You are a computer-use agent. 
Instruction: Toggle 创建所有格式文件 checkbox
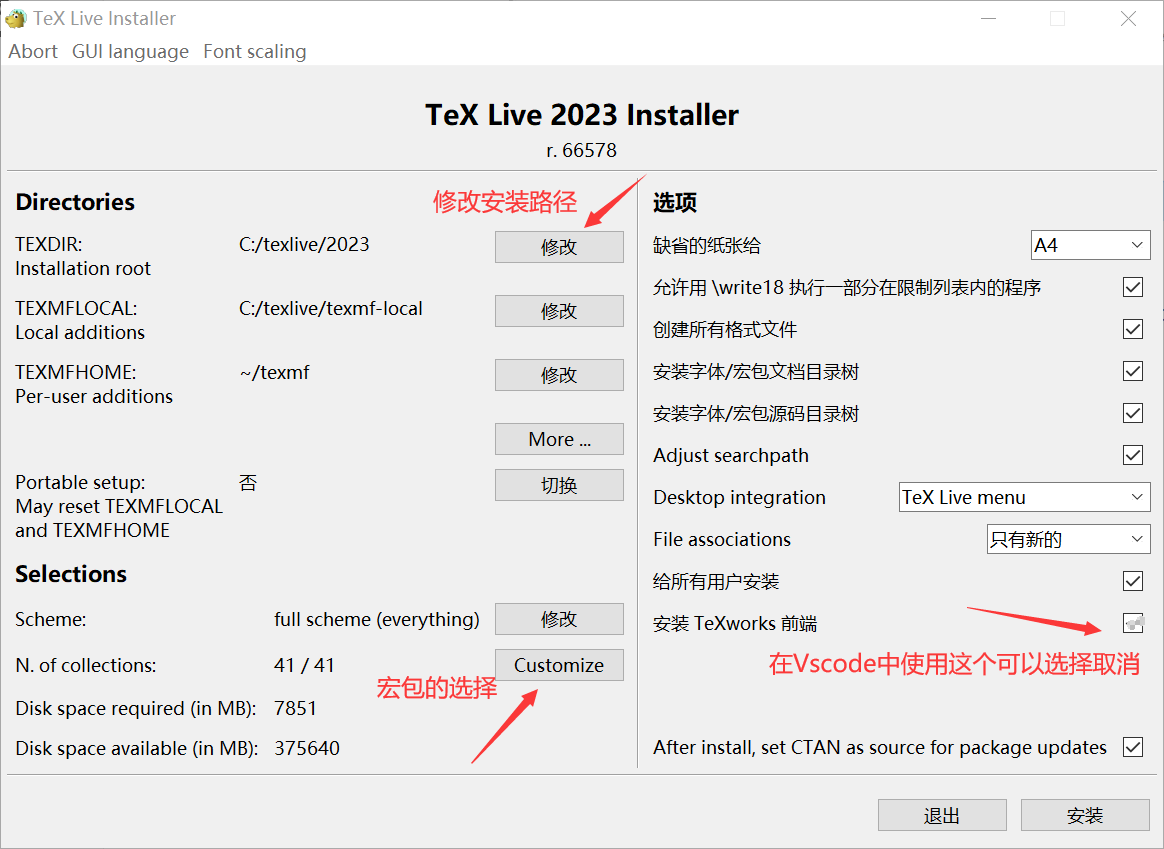pos(1133,329)
